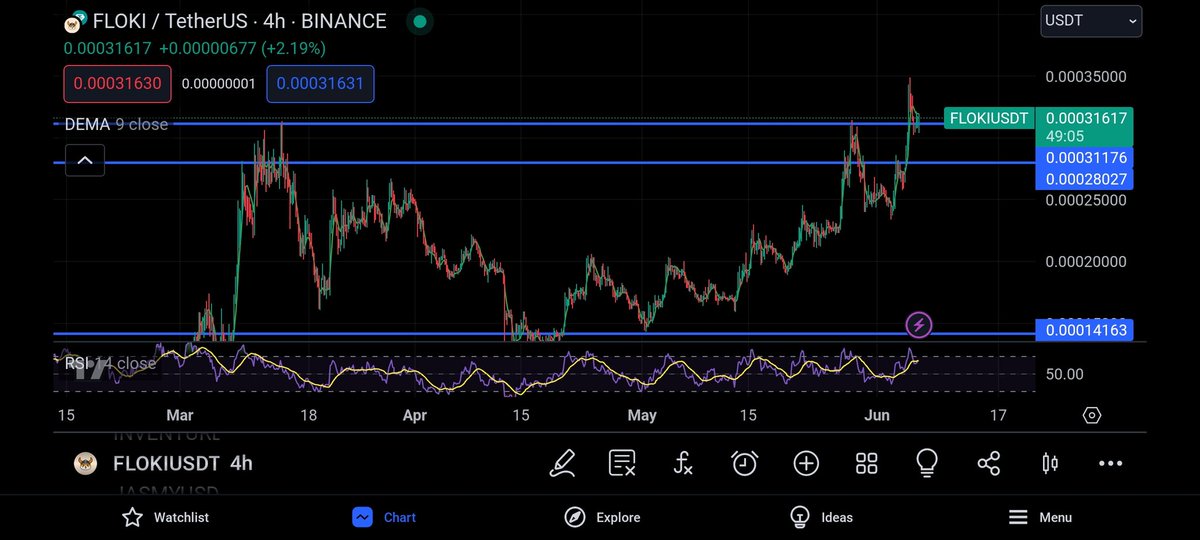Select the 0.00031176 horizontal line price label

[x=1085, y=158]
